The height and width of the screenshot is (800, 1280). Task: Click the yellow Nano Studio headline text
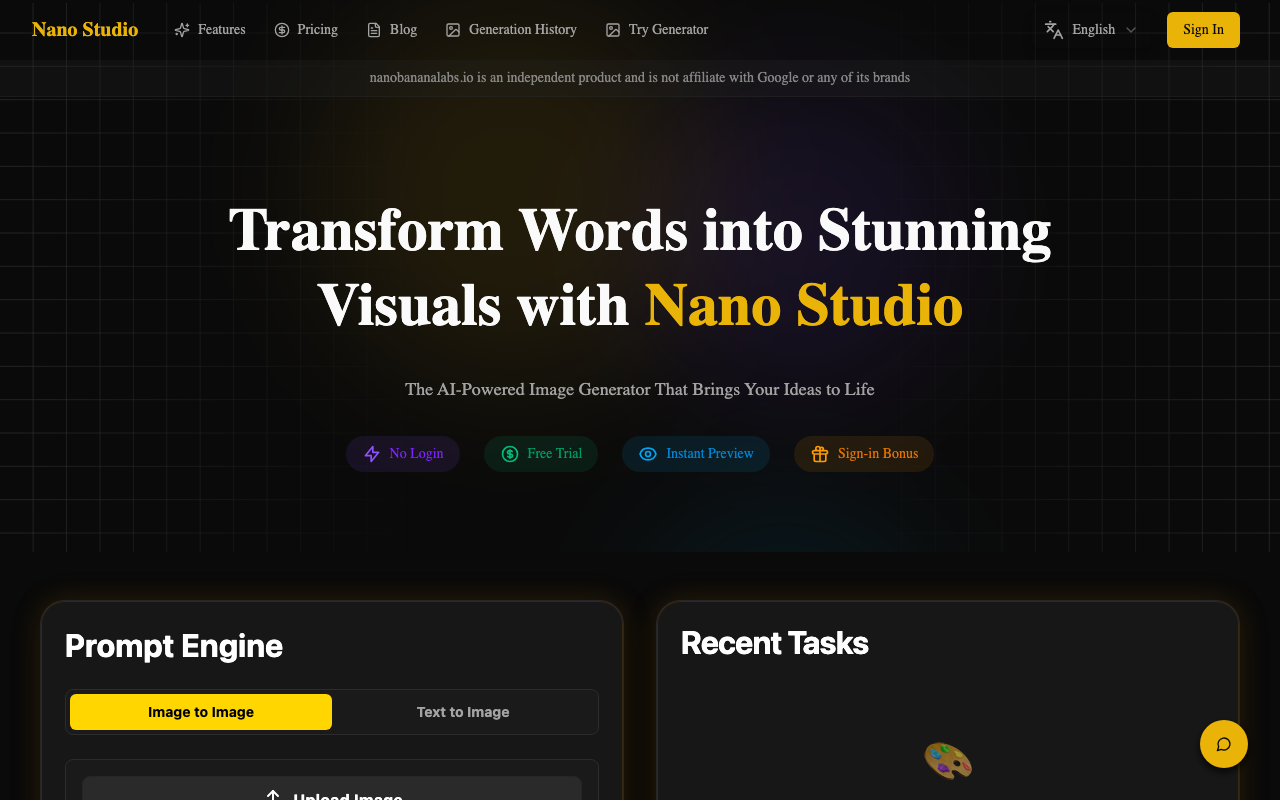804,306
